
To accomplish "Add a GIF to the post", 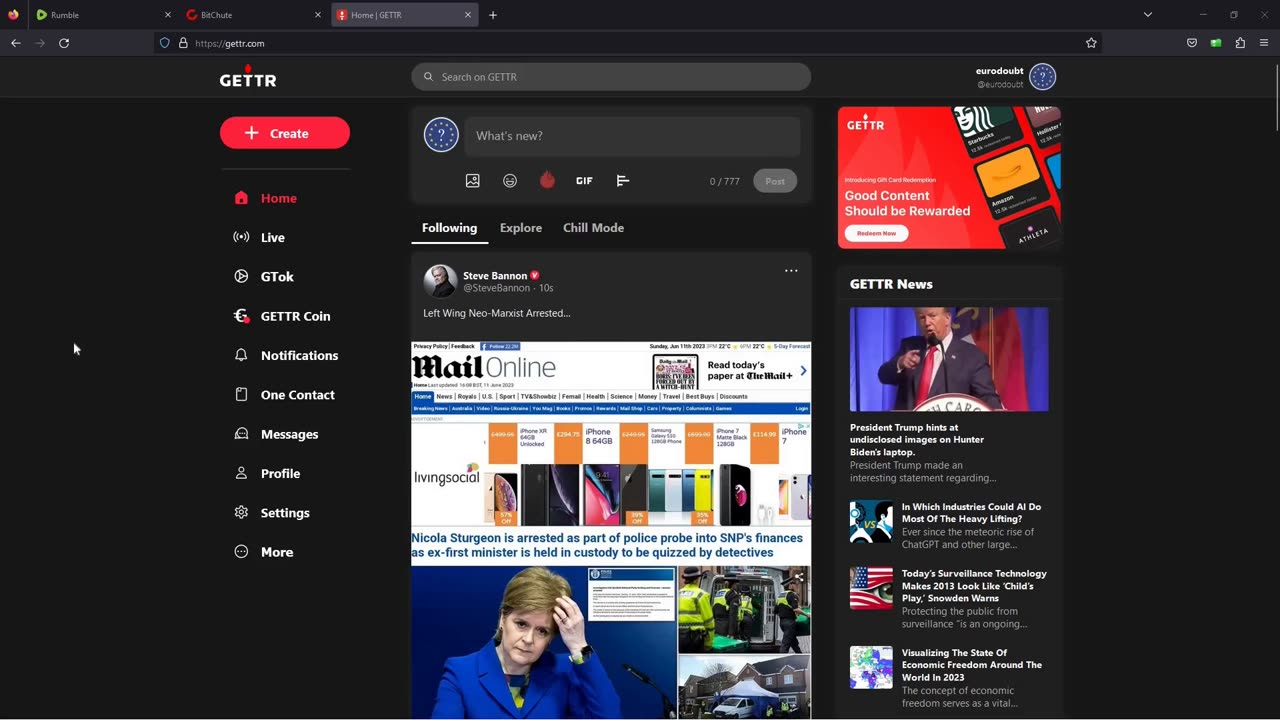I will point(584,181).
